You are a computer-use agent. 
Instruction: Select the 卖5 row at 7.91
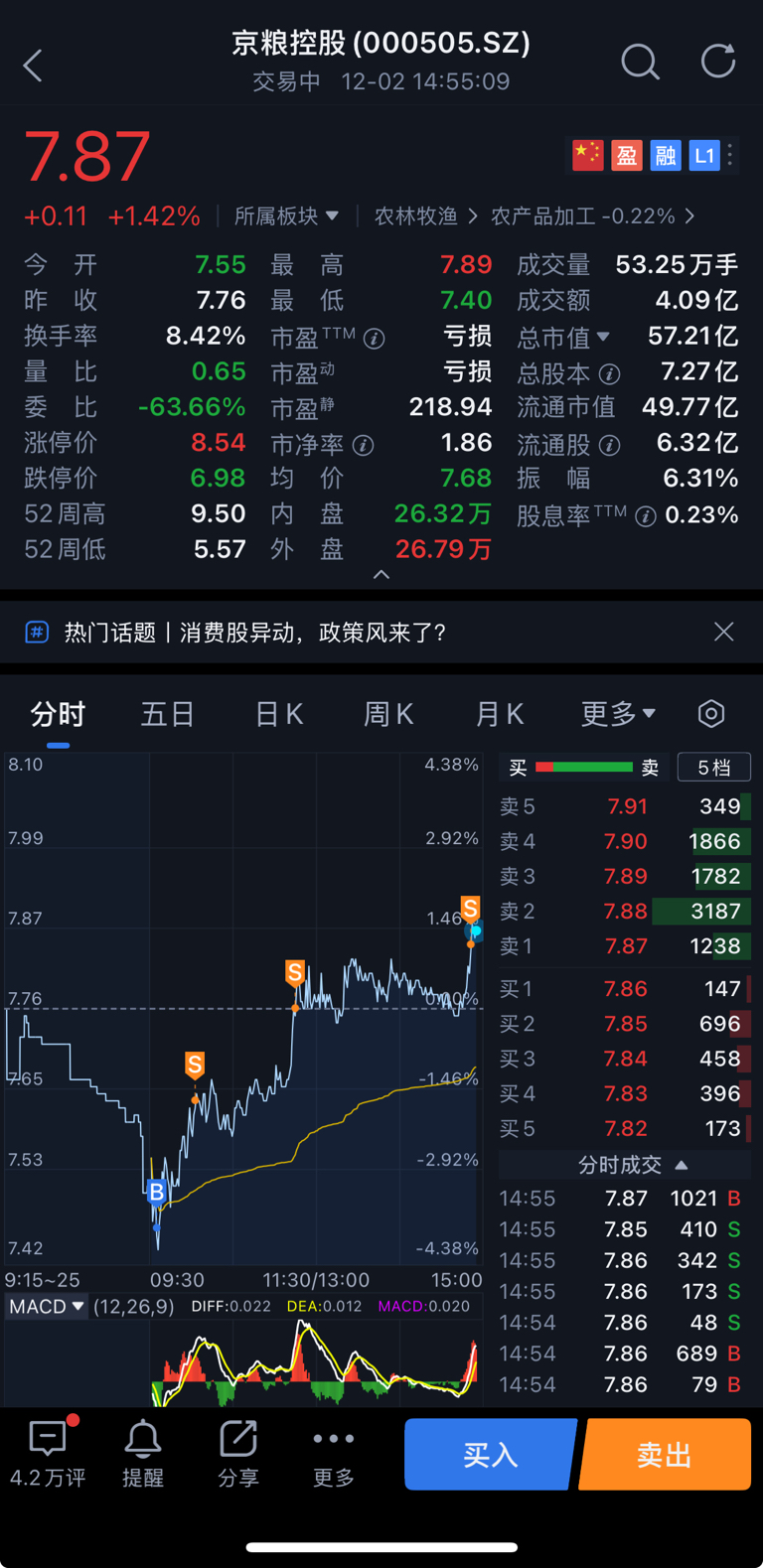(624, 806)
